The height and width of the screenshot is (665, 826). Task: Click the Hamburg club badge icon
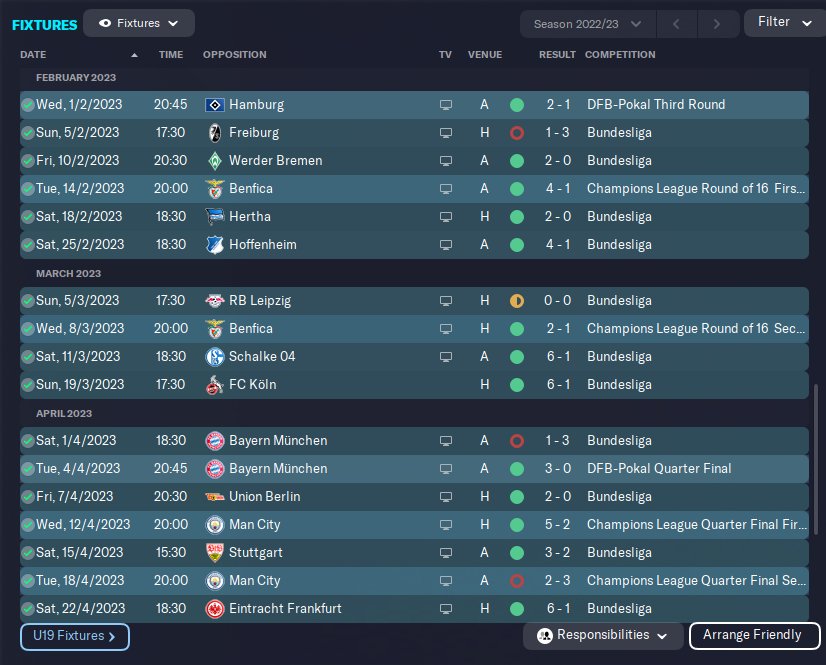pos(214,104)
